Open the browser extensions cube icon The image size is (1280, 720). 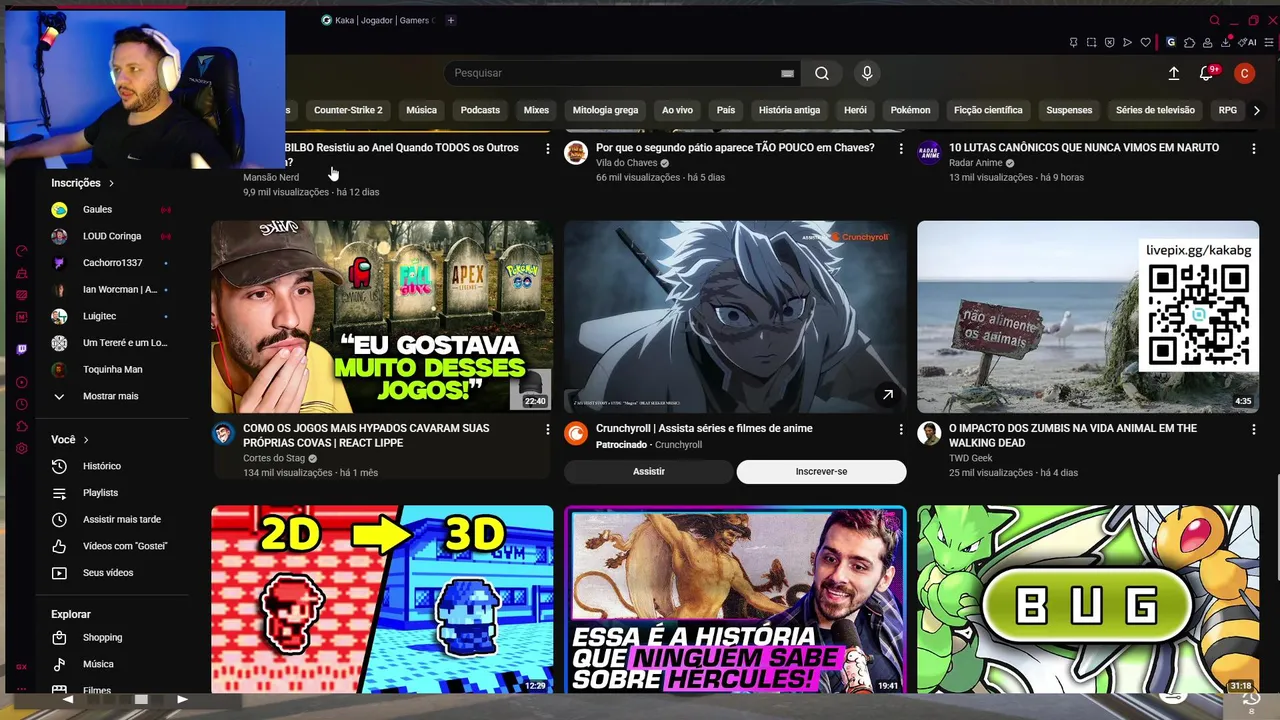pyautogui.click(x=1189, y=43)
